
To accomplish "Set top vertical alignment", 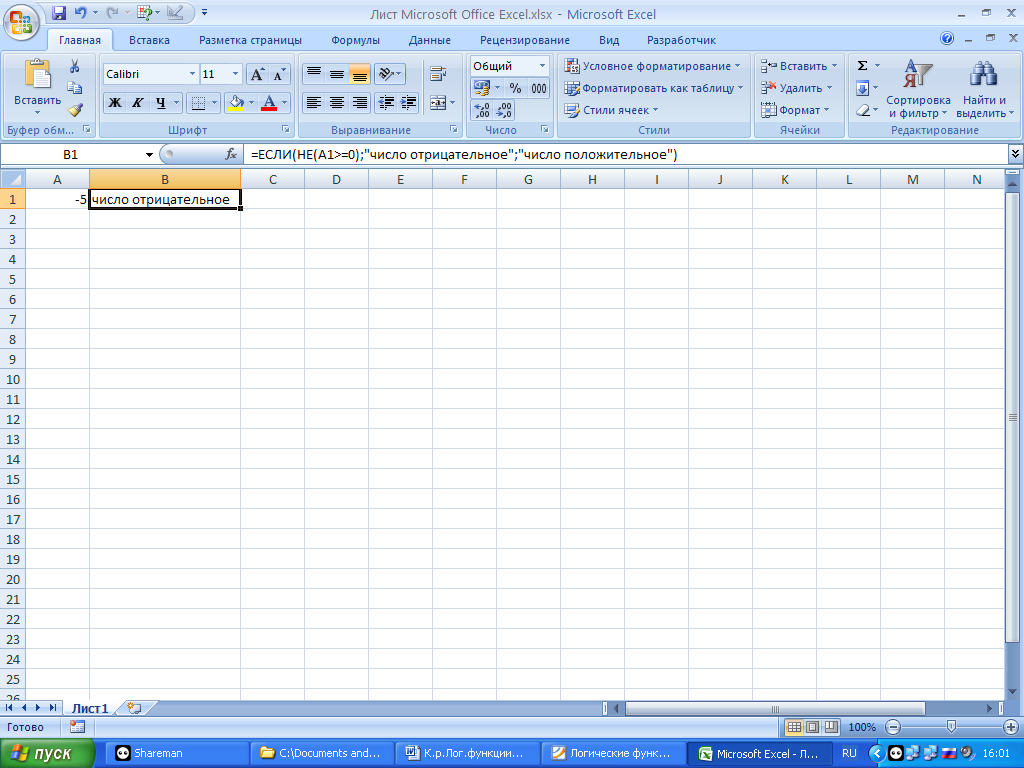I will pyautogui.click(x=314, y=74).
